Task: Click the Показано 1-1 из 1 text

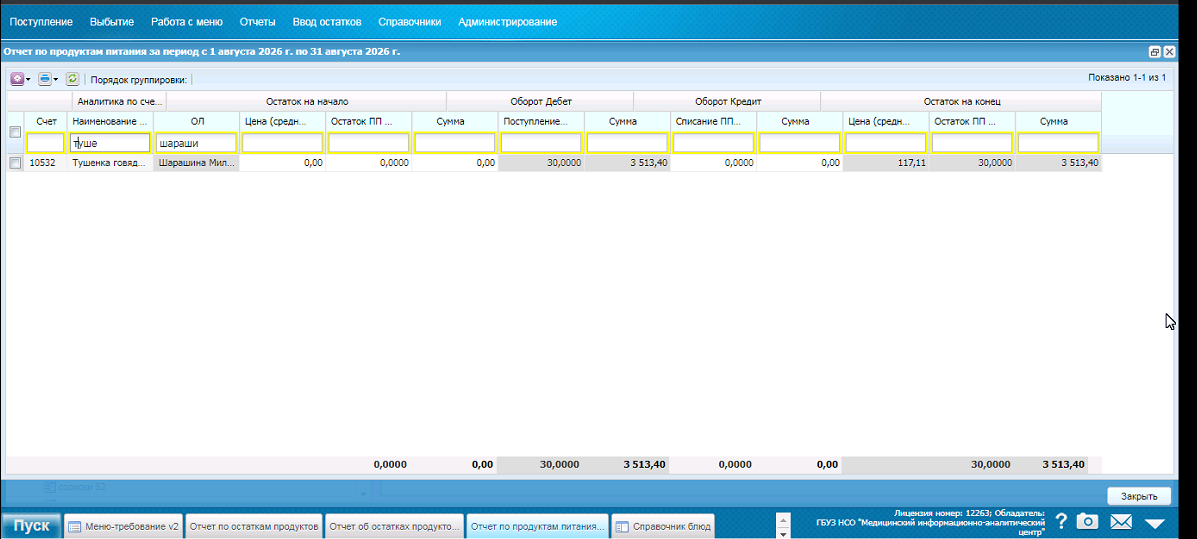Action: pos(1128,78)
